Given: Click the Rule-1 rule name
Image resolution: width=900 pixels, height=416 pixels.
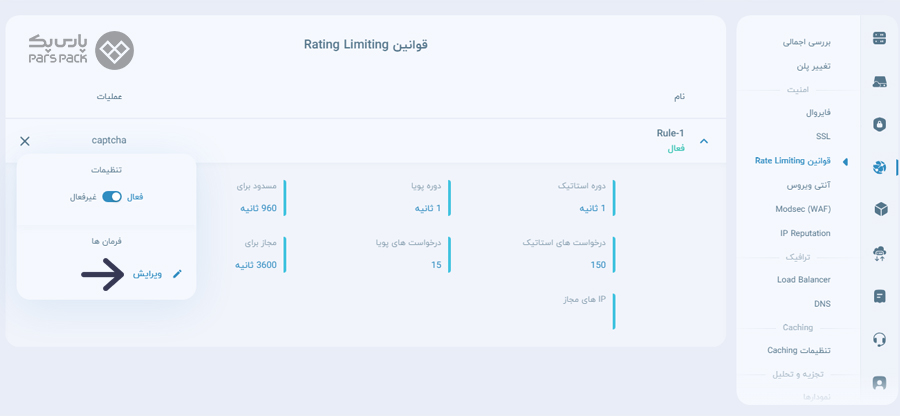Looking at the screenshot, I should (x=670, y=133).
